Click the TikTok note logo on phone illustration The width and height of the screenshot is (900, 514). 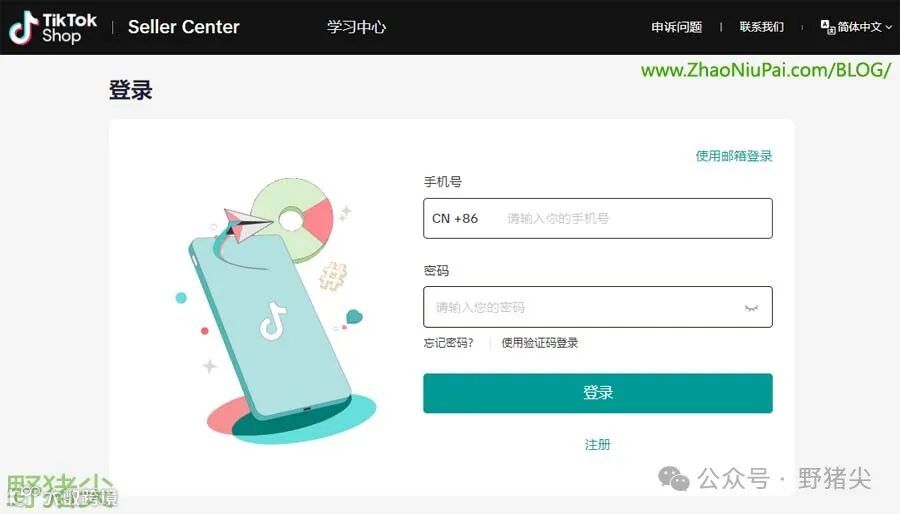point(273,321)
